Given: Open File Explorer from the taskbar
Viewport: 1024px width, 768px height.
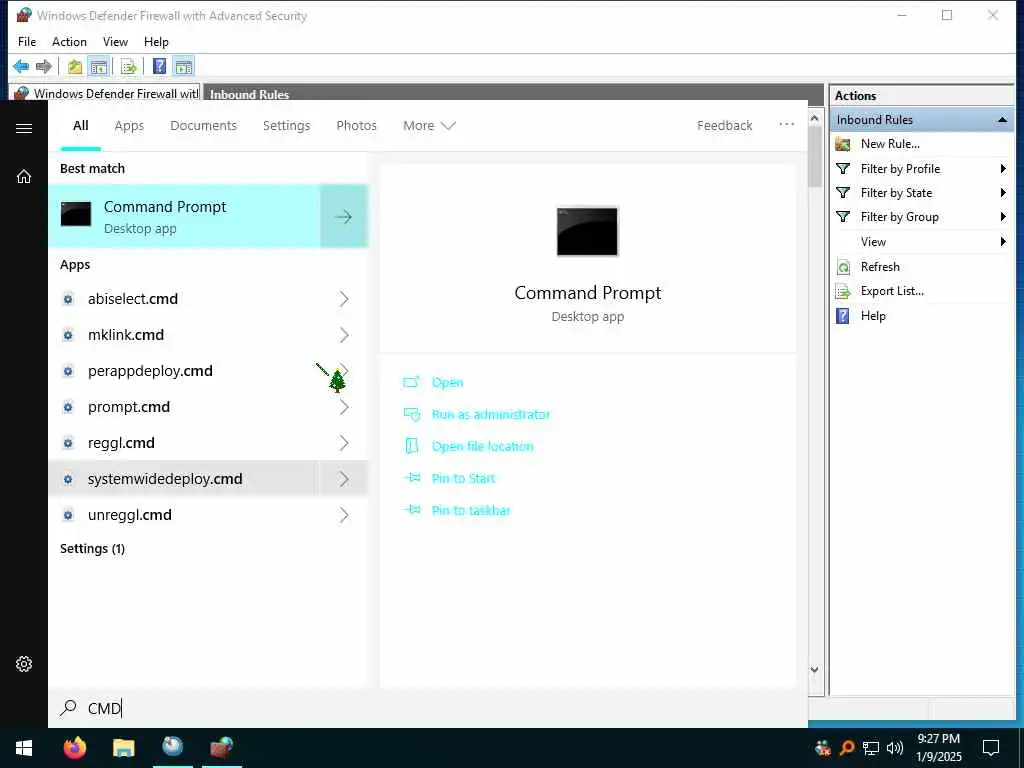Looking at the screenshot, I should coord(123,748).
